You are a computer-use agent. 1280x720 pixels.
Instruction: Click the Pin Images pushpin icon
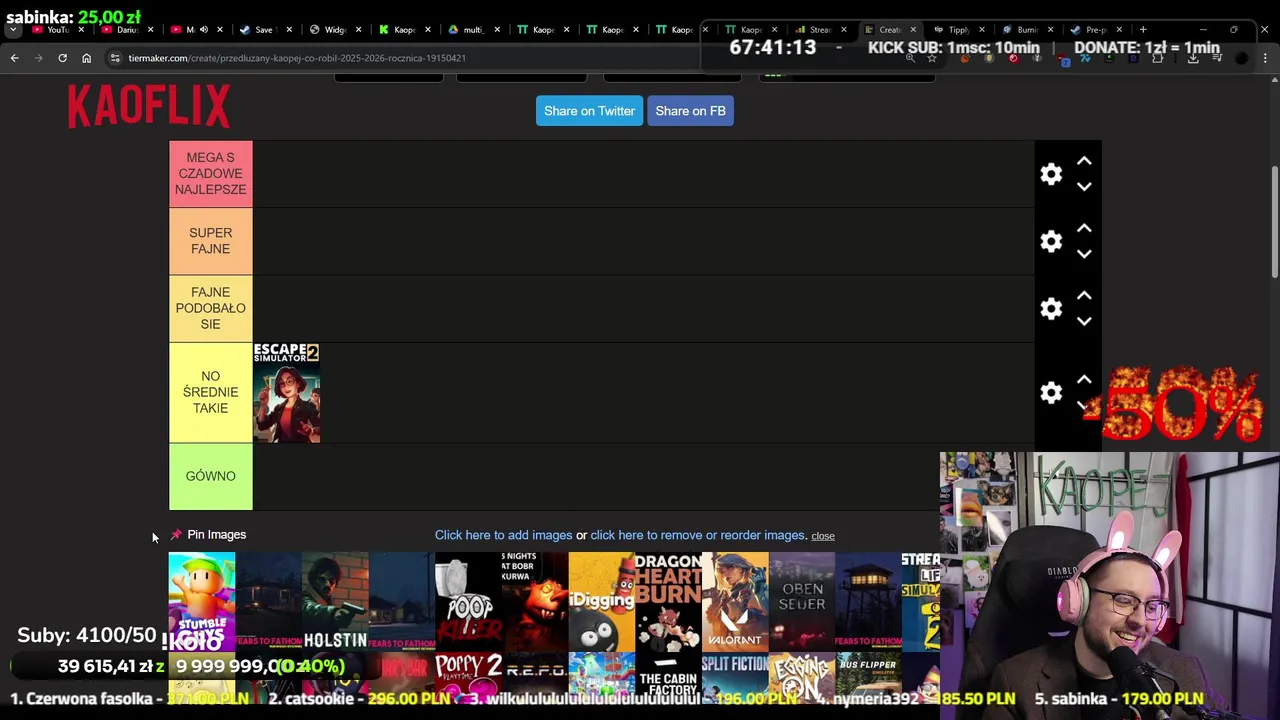176,534
